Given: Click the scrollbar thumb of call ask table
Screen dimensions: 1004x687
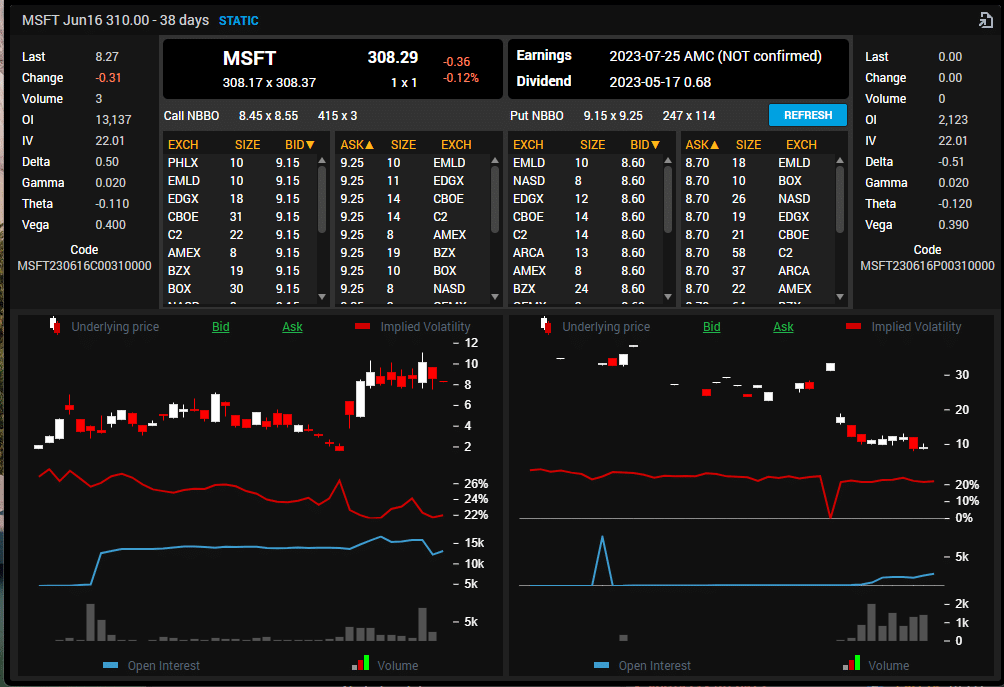Looking at the screenshot, I should [495, 200].
